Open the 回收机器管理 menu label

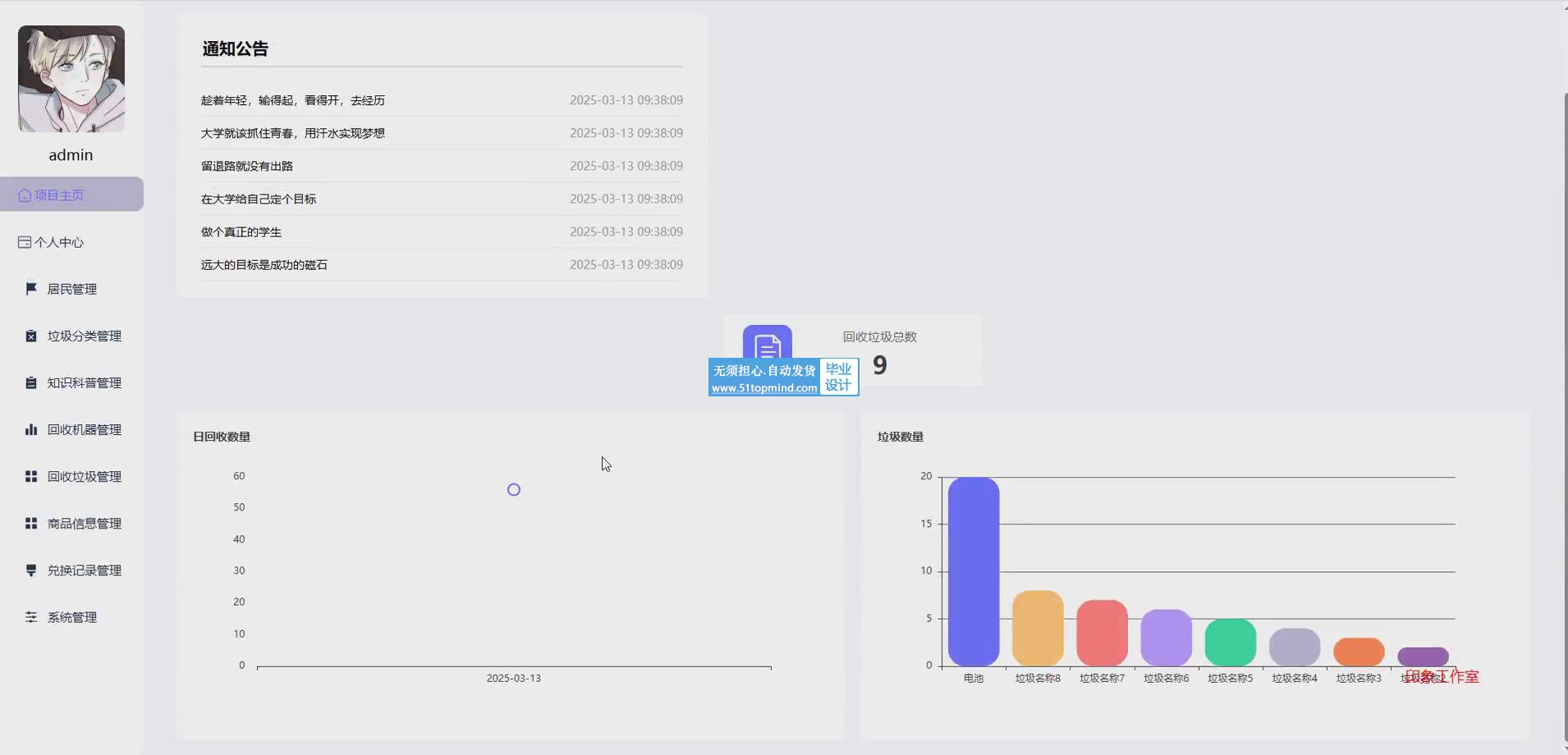click(x=84, y=429)
